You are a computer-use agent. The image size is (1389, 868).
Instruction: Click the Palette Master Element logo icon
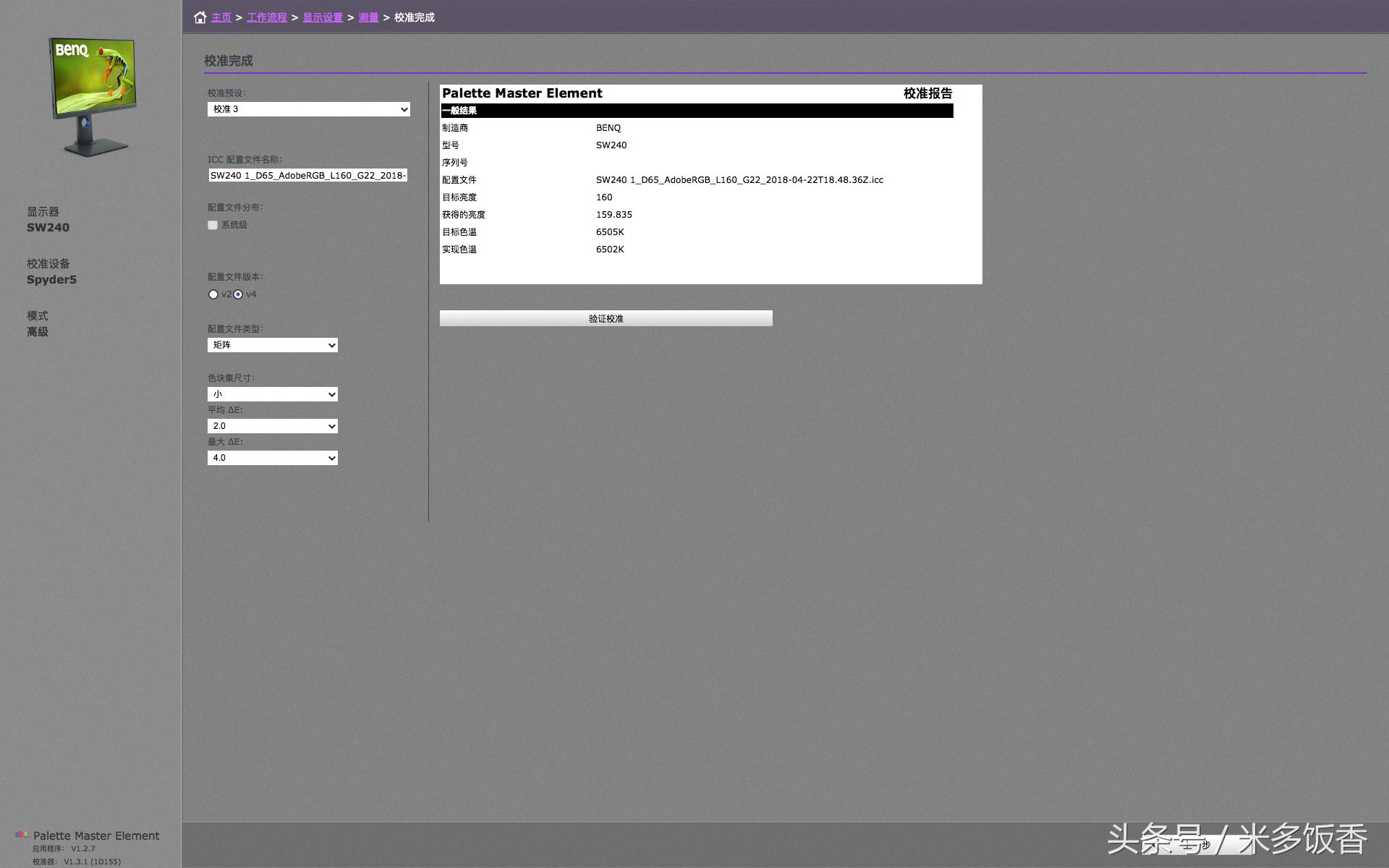pos(22,835)
